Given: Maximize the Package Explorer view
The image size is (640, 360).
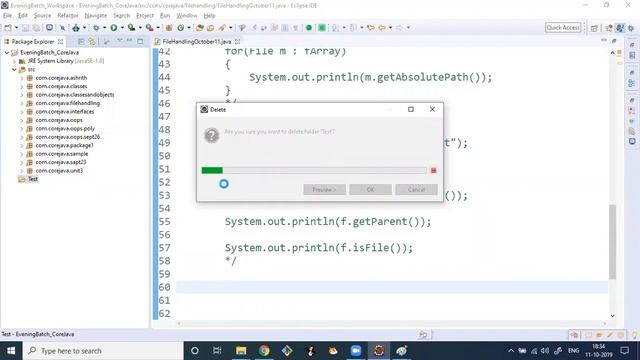Looking at the screenshot, I should [140, 41].
